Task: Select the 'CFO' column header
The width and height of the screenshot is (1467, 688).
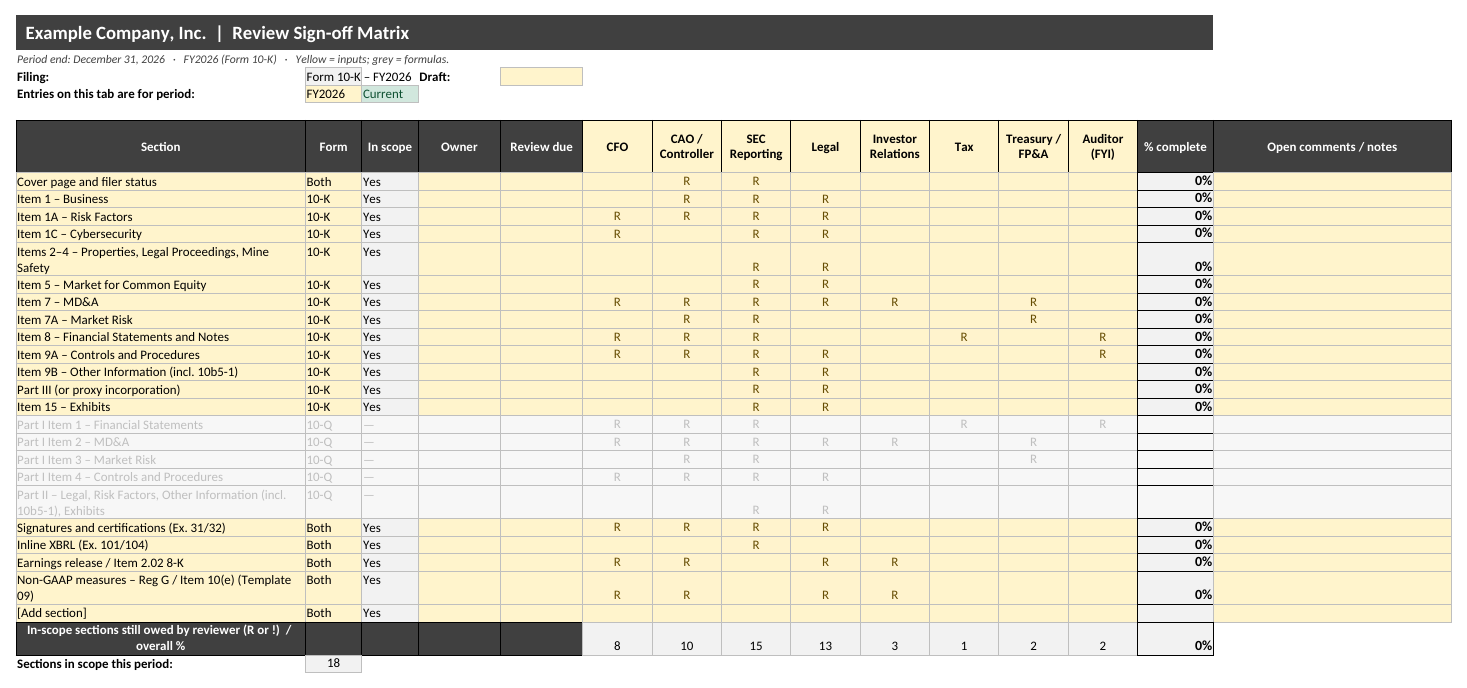Action: pos(617,147)
